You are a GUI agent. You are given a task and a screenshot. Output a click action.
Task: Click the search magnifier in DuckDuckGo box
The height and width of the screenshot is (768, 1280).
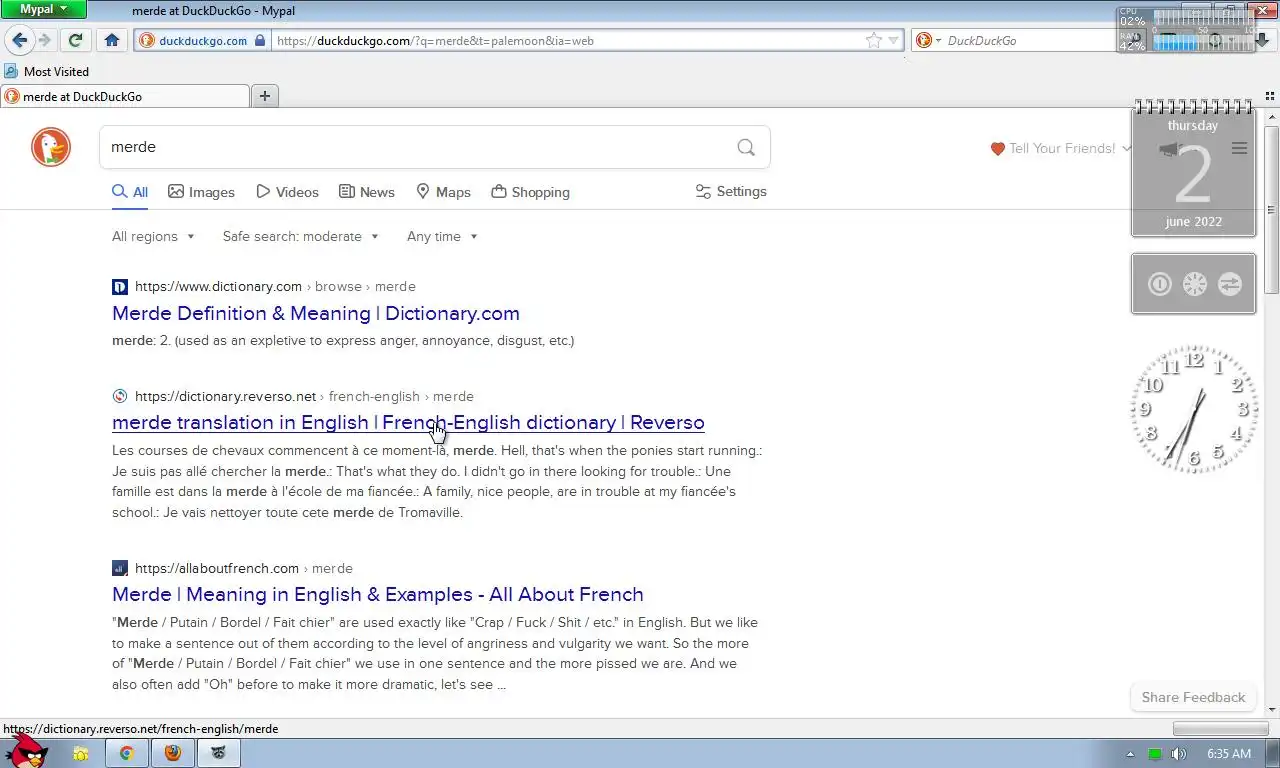[746, 147]
